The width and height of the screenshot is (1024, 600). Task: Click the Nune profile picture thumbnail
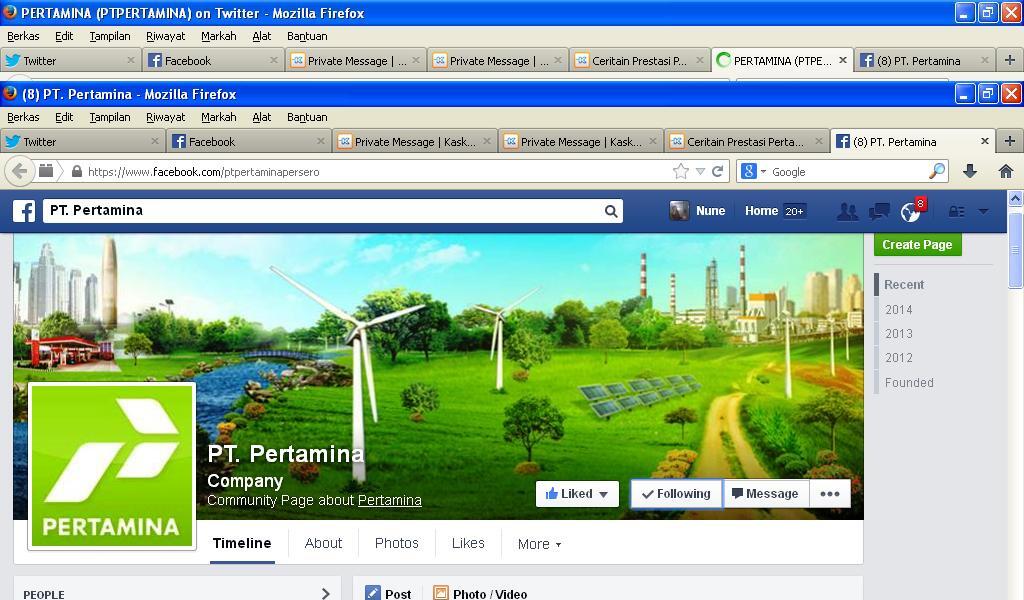pyautogui.click(x=679, y=211)
